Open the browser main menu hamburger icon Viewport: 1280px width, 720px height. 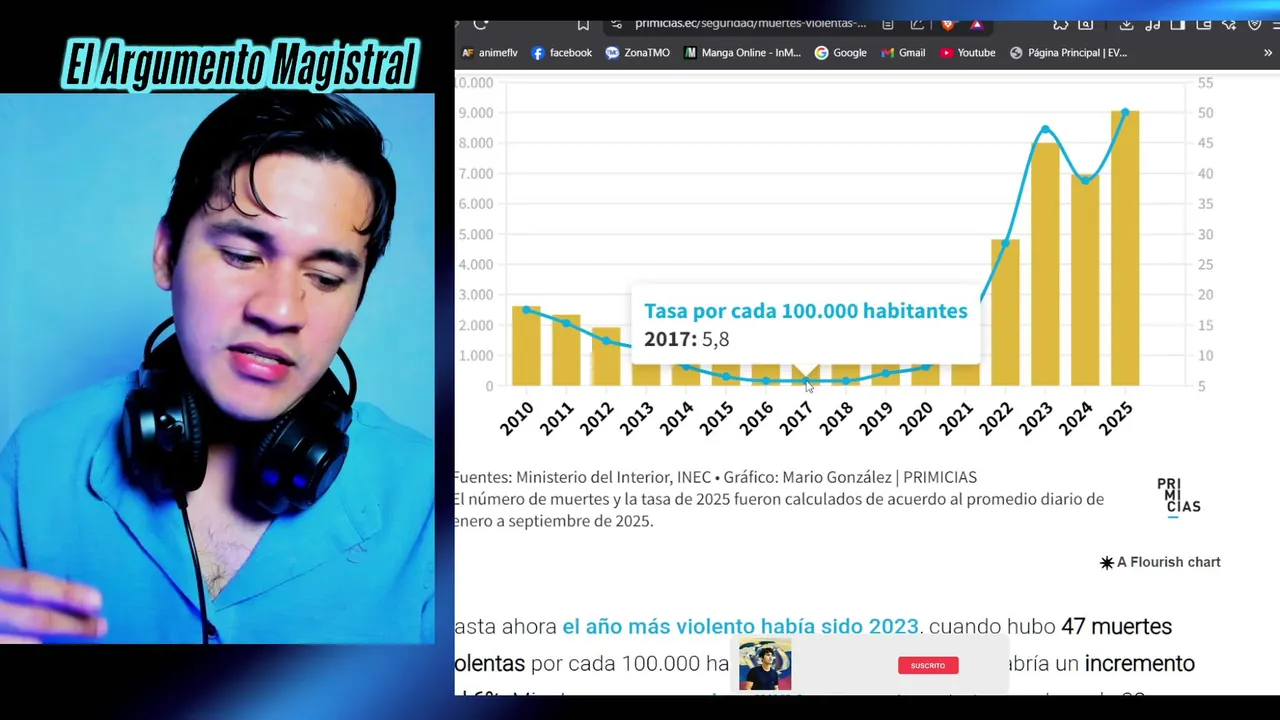pos(1276,24)
